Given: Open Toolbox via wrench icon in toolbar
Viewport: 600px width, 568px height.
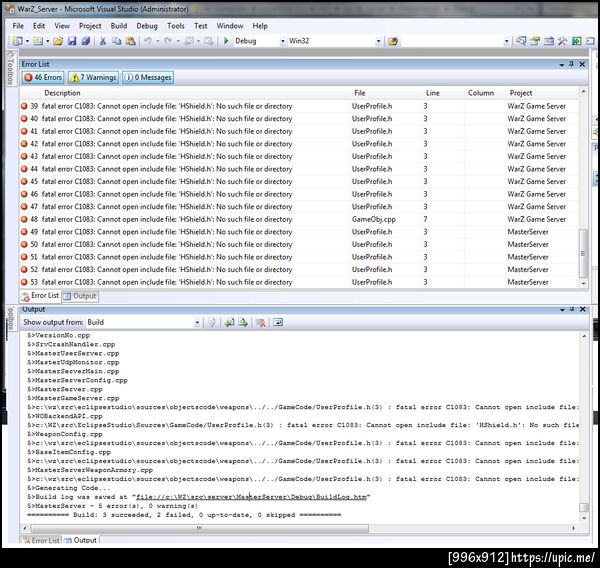Looking at the screenshot, I should click(x=562, y=41).
